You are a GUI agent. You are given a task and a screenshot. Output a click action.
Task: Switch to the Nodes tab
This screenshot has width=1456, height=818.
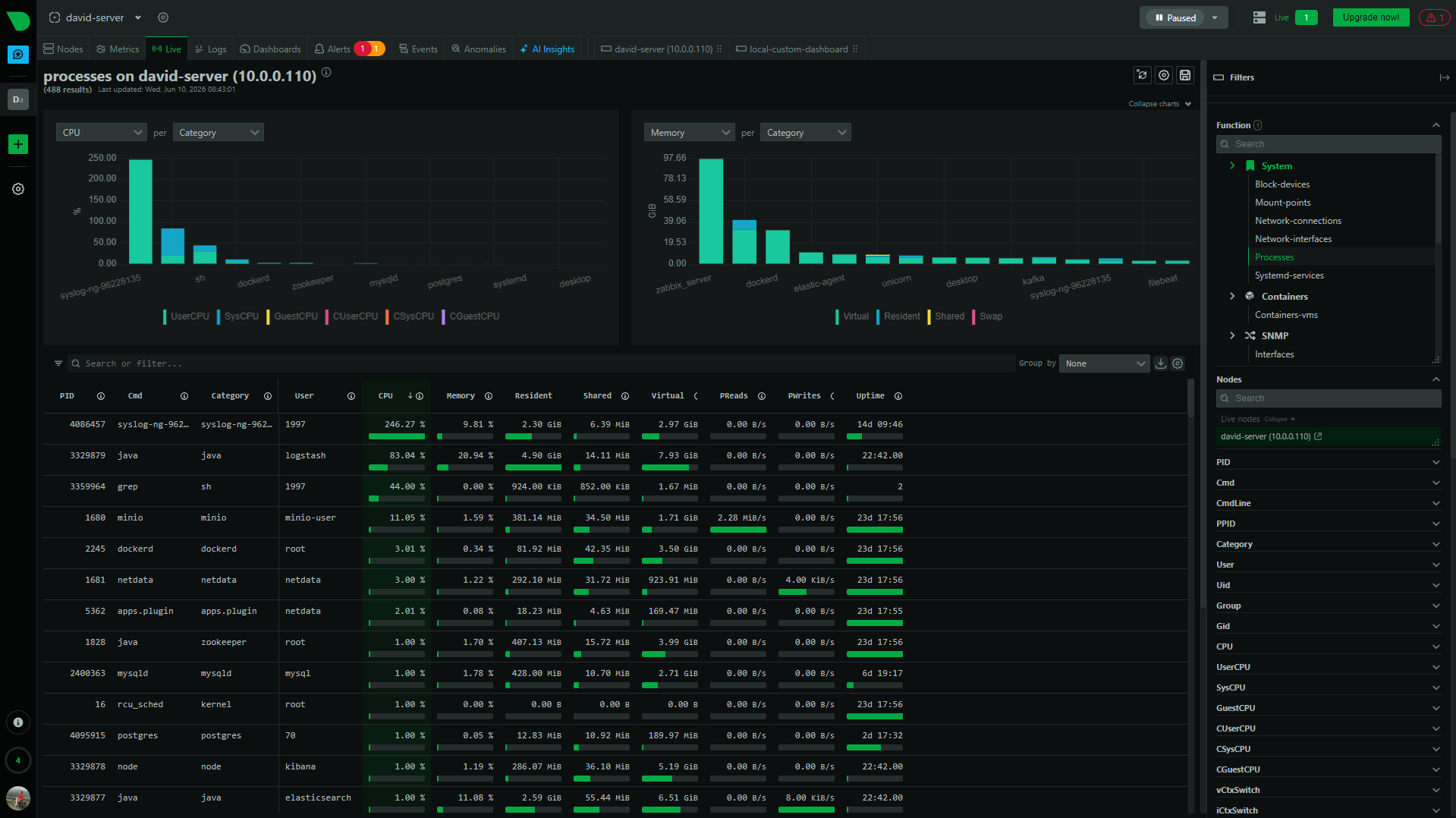tap(63, 49)
